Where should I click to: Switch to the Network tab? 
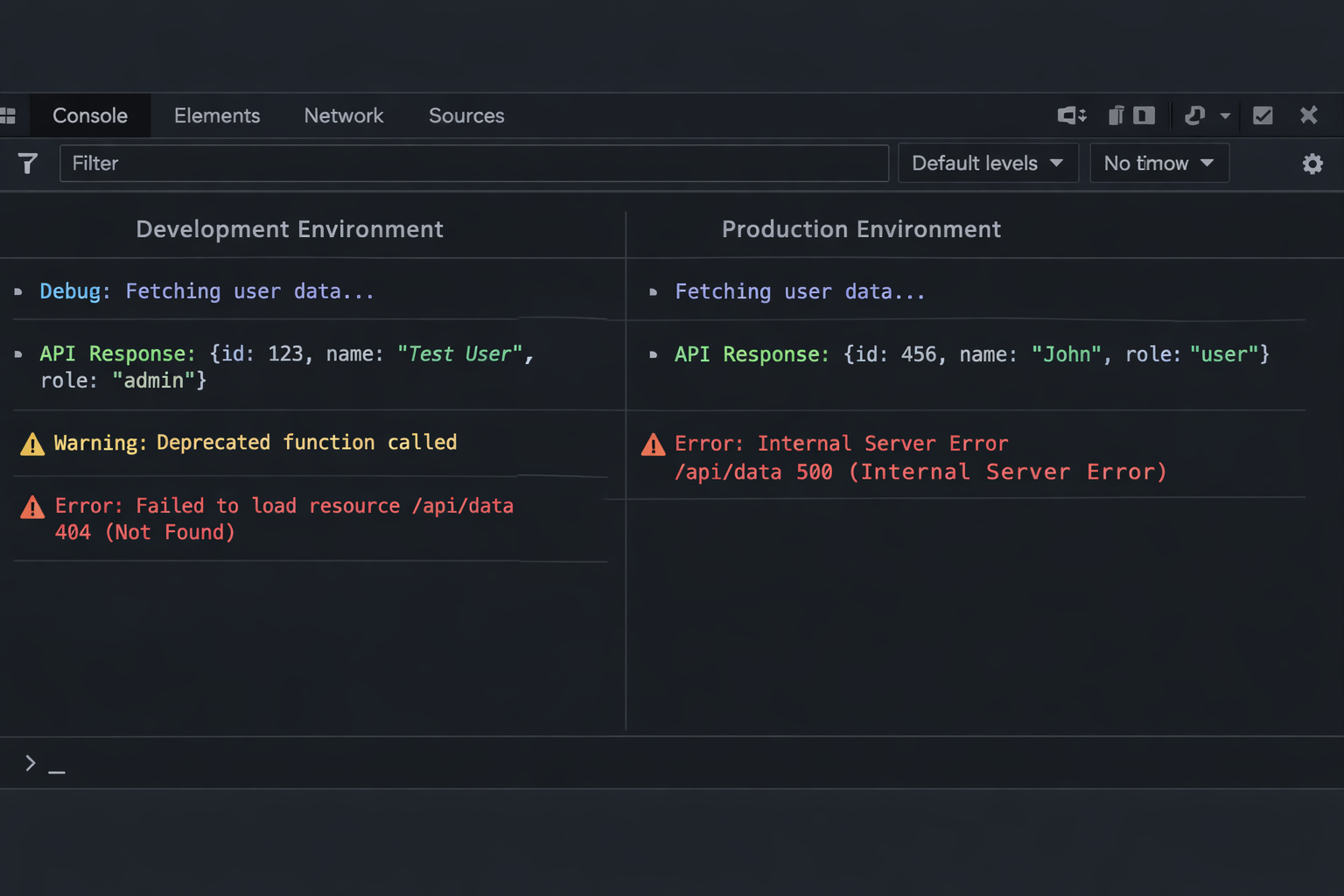pyautogui.click(x=343, y=115)
